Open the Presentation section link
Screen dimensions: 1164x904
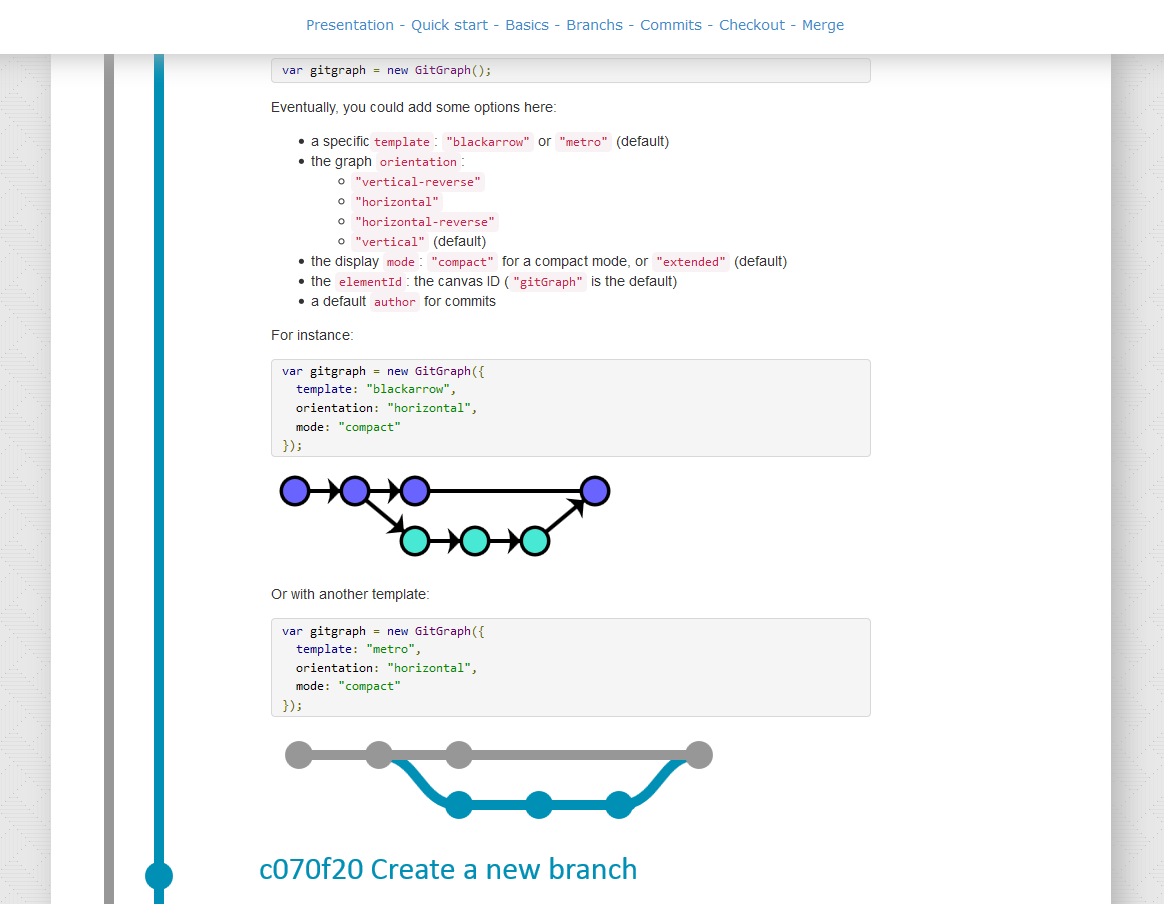click(x=350, y=24)
